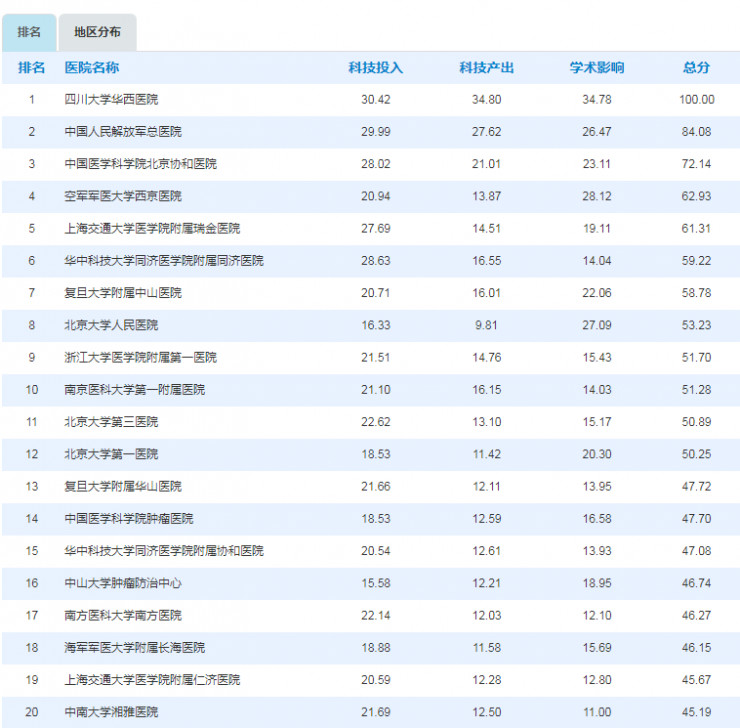Image resolution: width=740 pixels, height=728 pixels.
Task: Click the 总分 column header
Action: click(696, 68)
